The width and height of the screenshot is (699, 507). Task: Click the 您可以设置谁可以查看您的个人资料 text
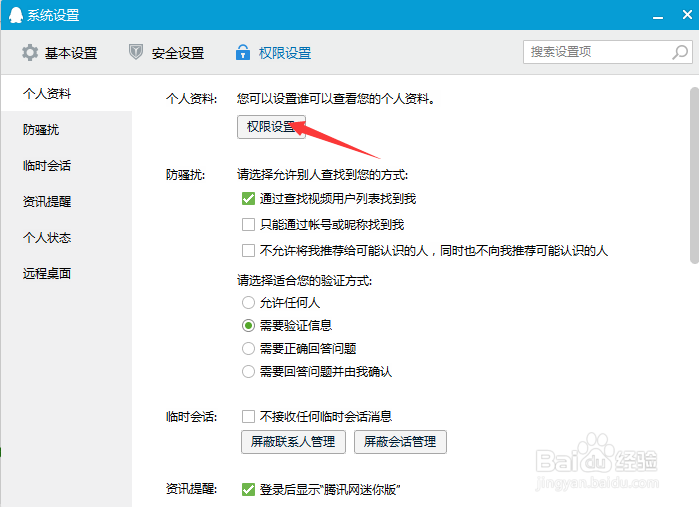336,99
